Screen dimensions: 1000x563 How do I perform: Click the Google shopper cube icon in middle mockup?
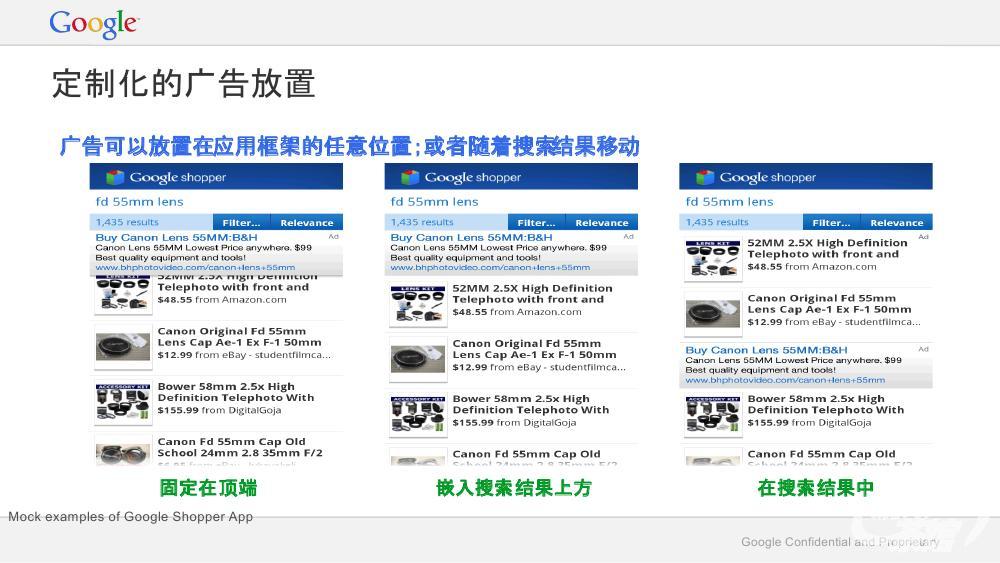pos(410,178)
